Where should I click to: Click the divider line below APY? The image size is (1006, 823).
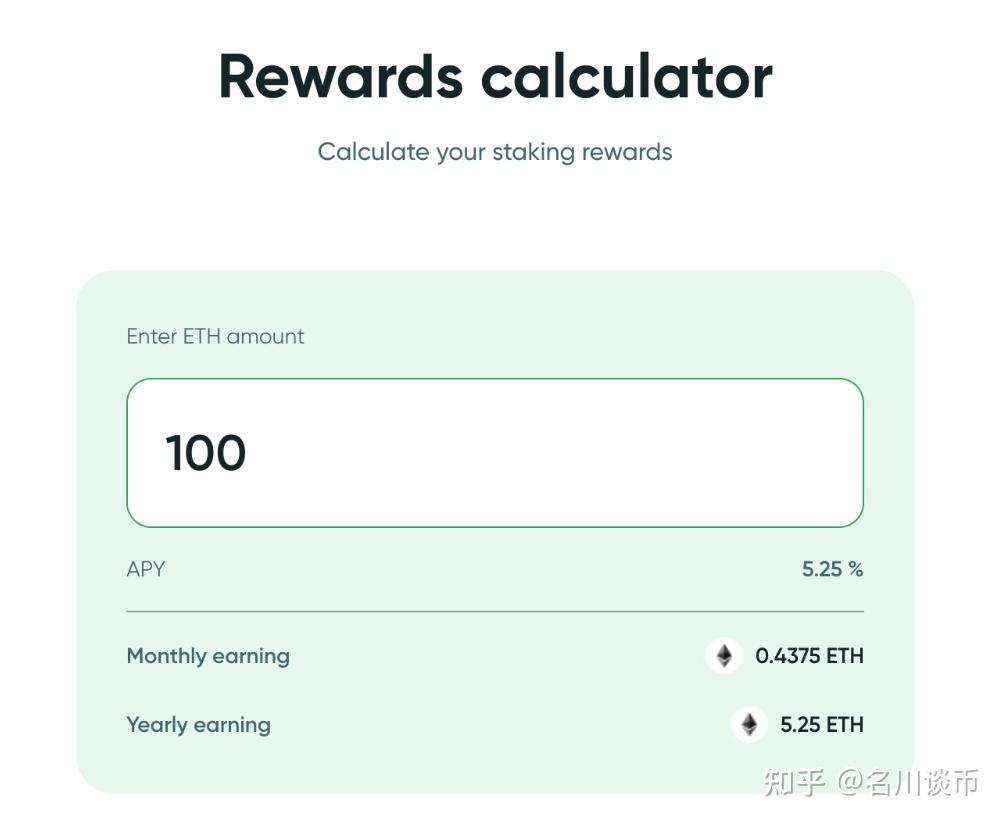point(495,611)
